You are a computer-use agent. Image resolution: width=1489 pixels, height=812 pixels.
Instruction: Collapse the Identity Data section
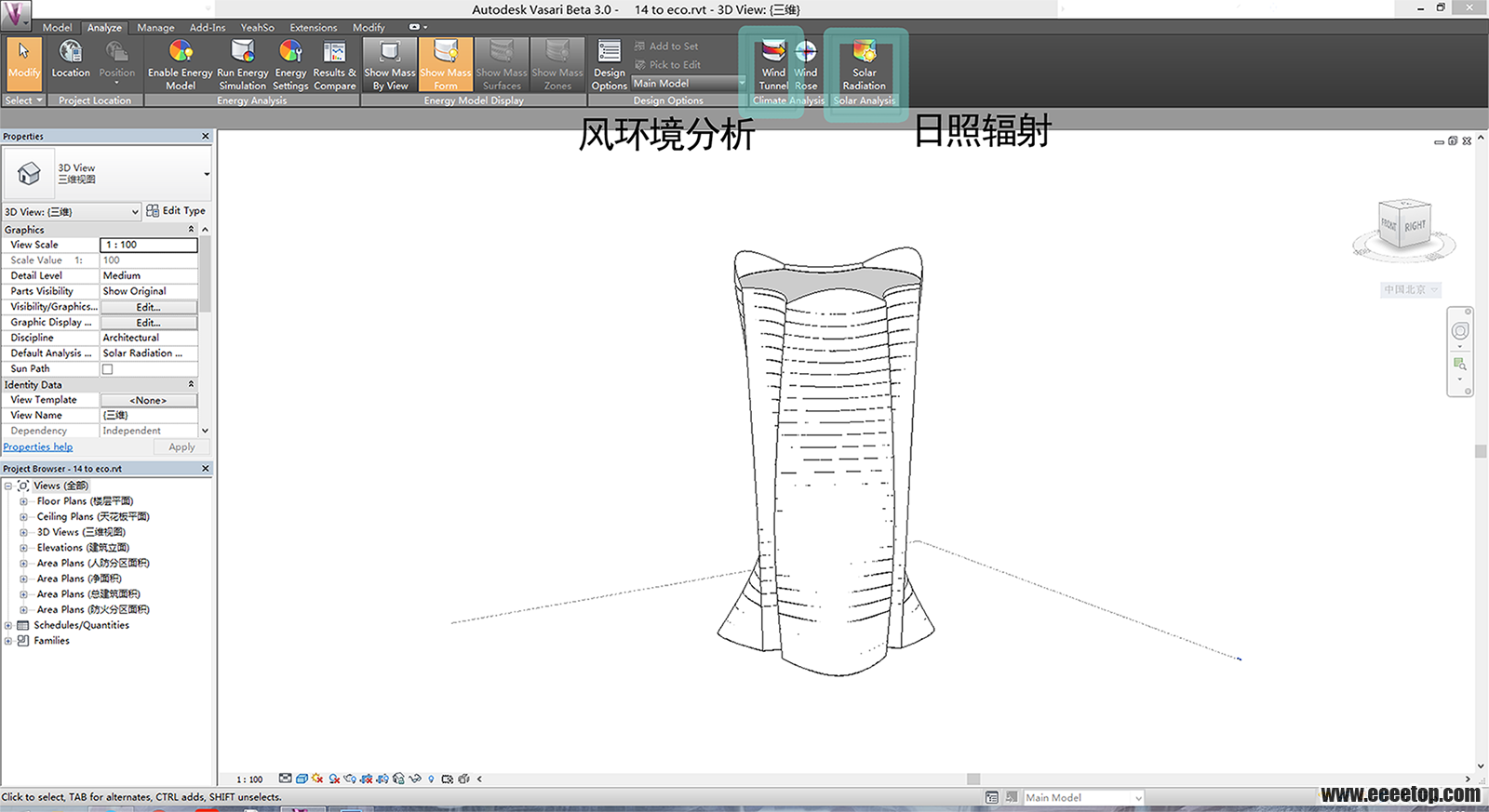191,384
